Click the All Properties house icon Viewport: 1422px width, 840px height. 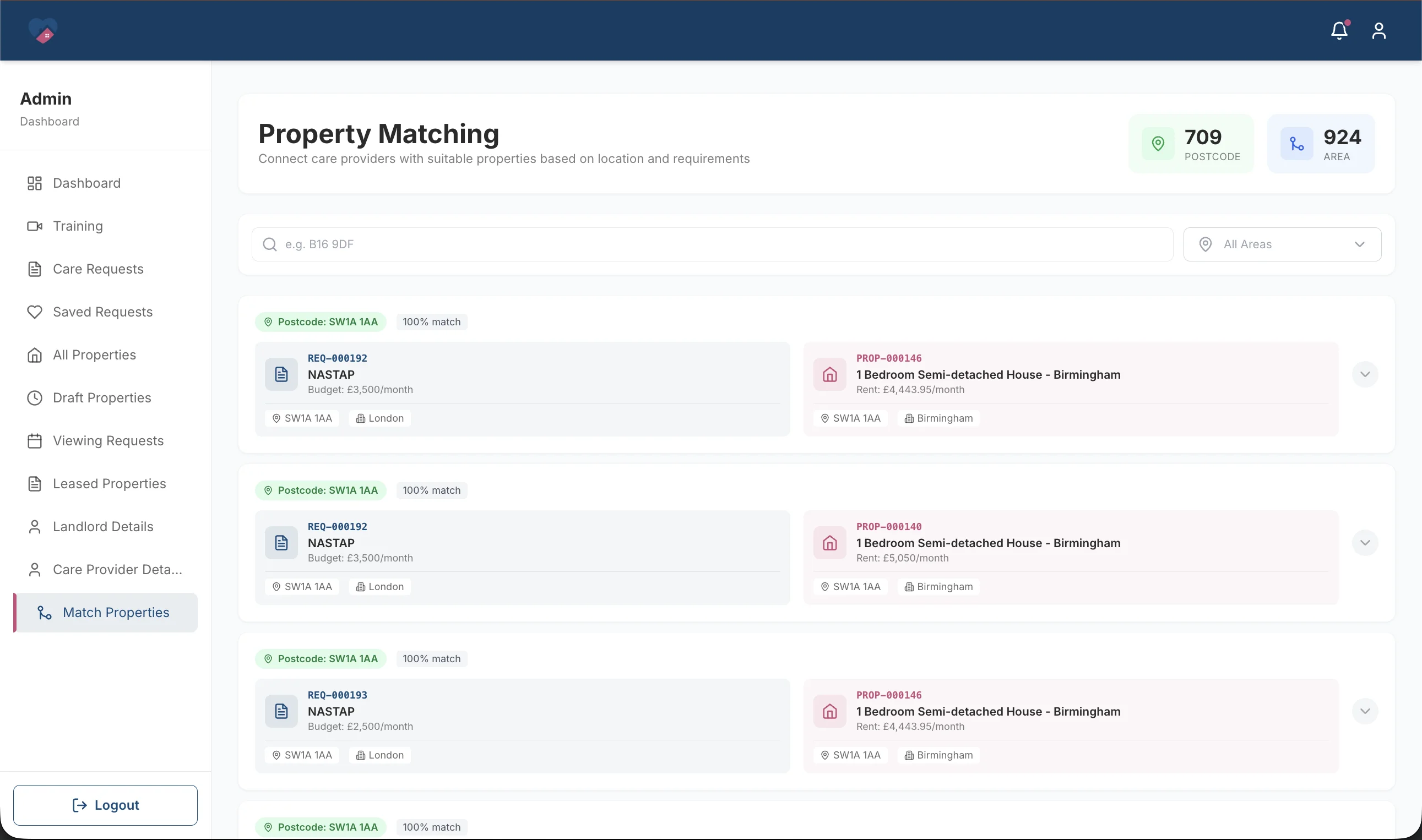pos(35,355)
